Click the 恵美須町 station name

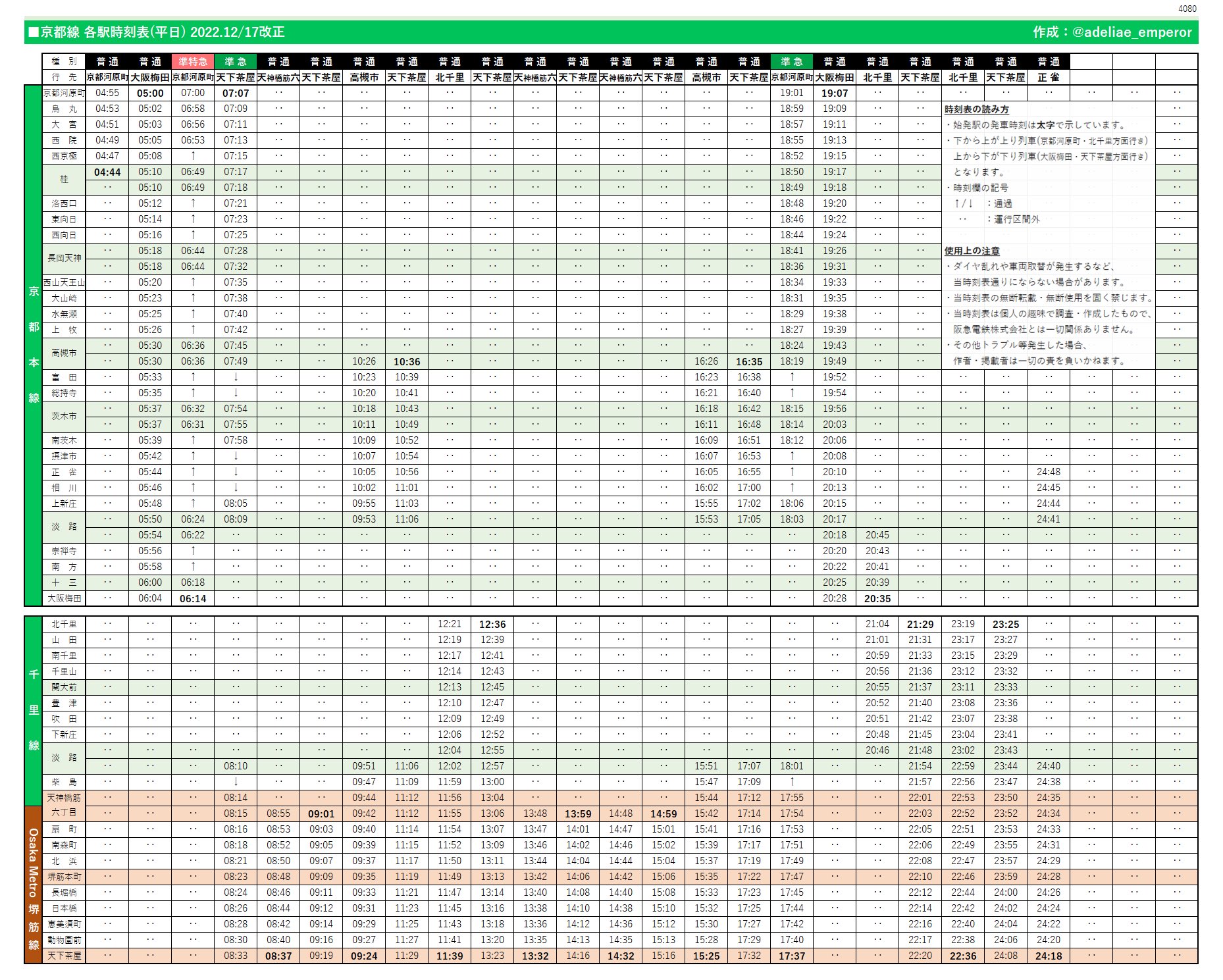pos(64,924)
